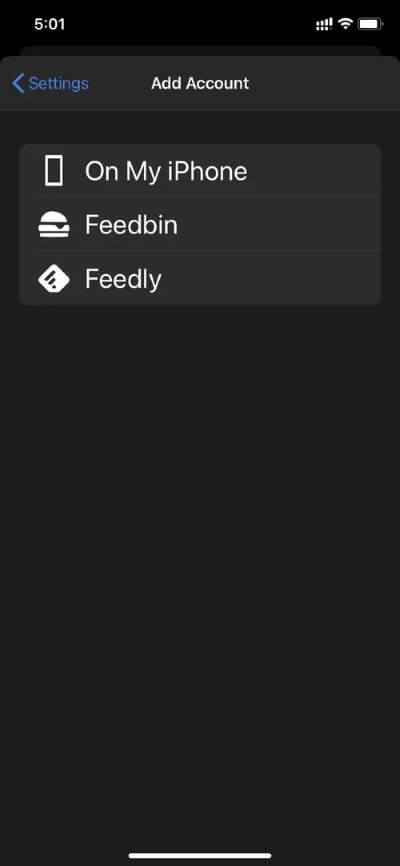Tap the dimmed background sheet above the header
The width and height of the screenshot is (400, 866).
click(x=200, y=51)
